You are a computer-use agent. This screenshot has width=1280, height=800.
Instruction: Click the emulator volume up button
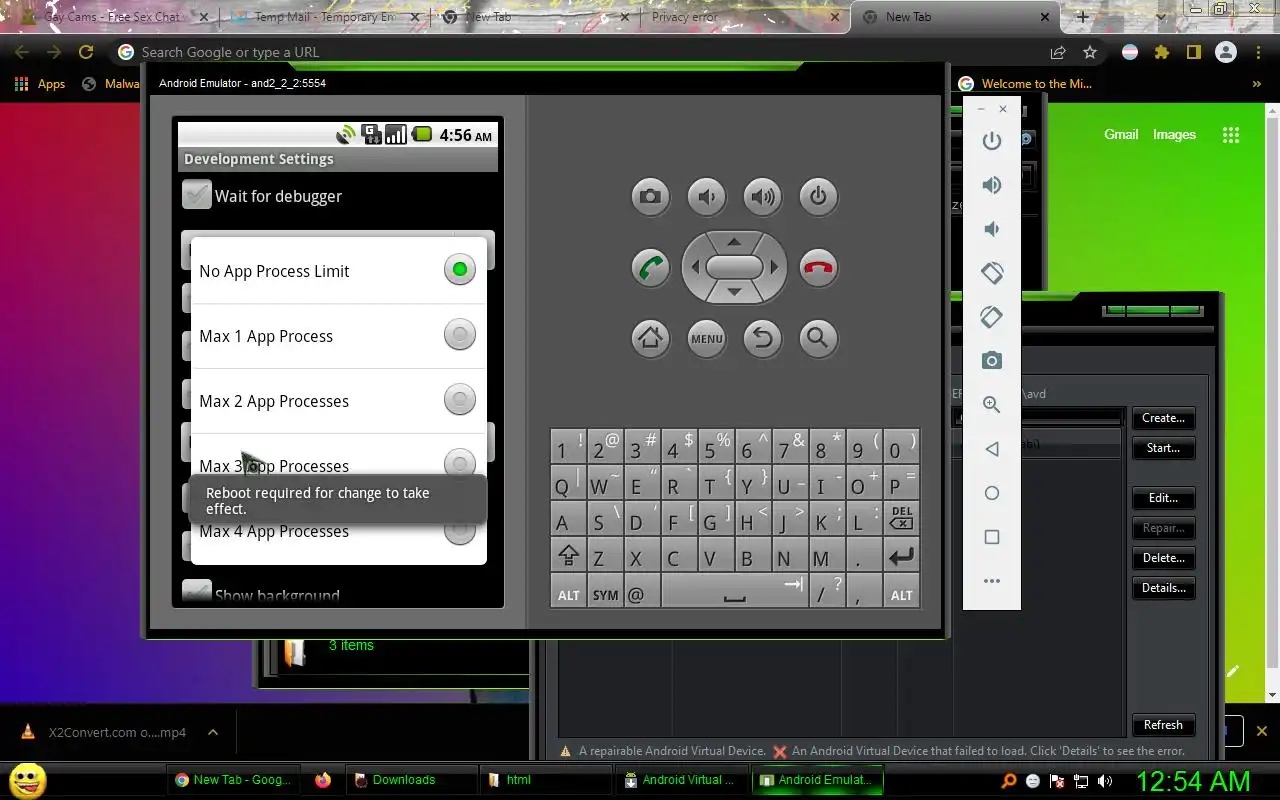[x=762, y=196]
